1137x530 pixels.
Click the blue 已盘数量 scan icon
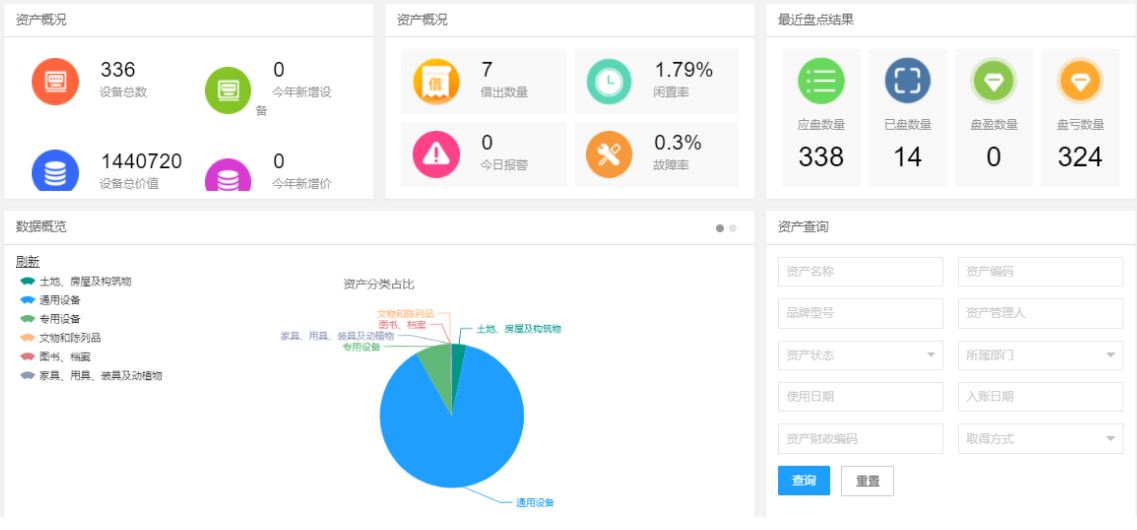point(907,80)
